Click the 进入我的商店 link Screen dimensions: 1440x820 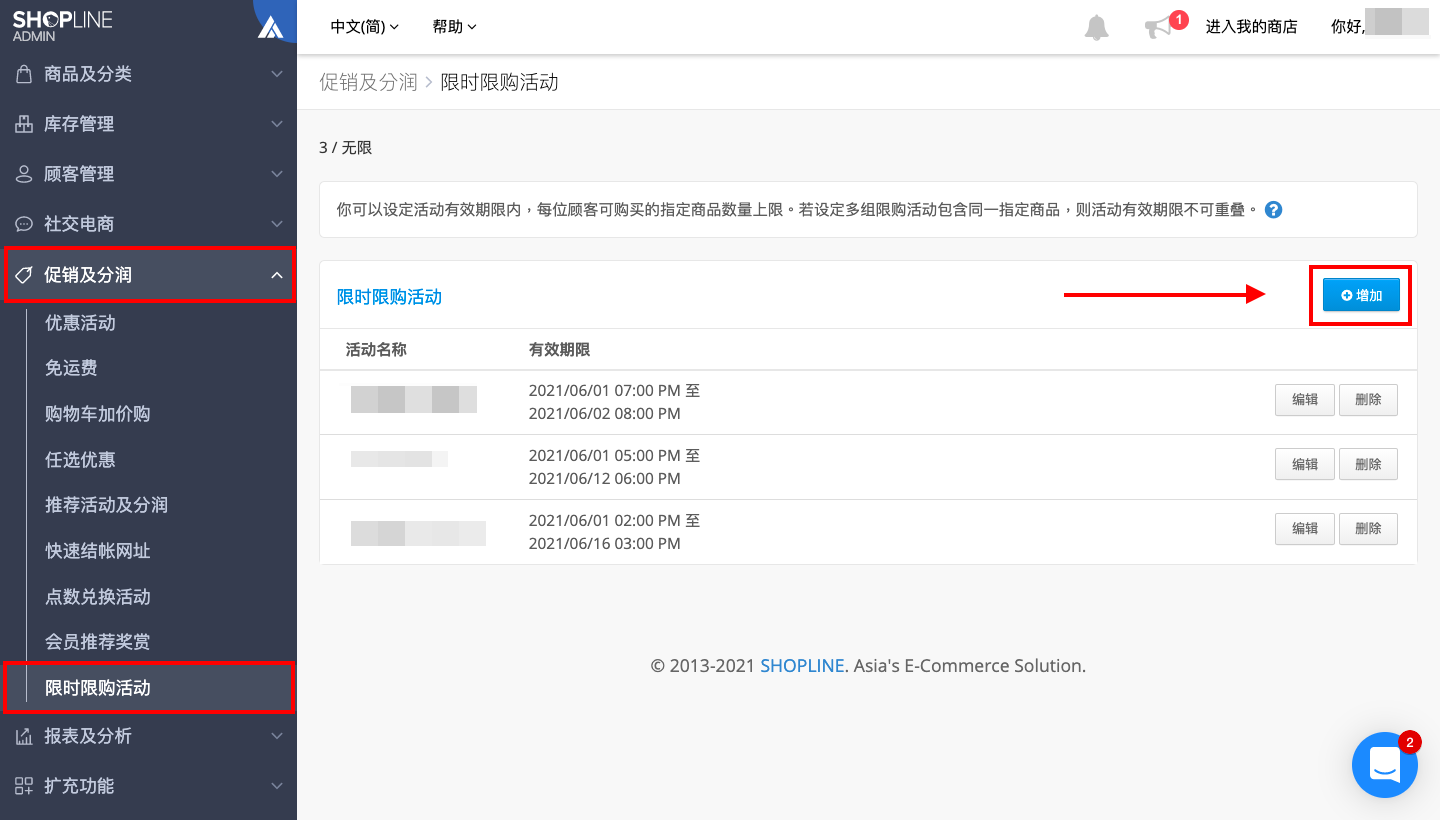point(1251,27)
